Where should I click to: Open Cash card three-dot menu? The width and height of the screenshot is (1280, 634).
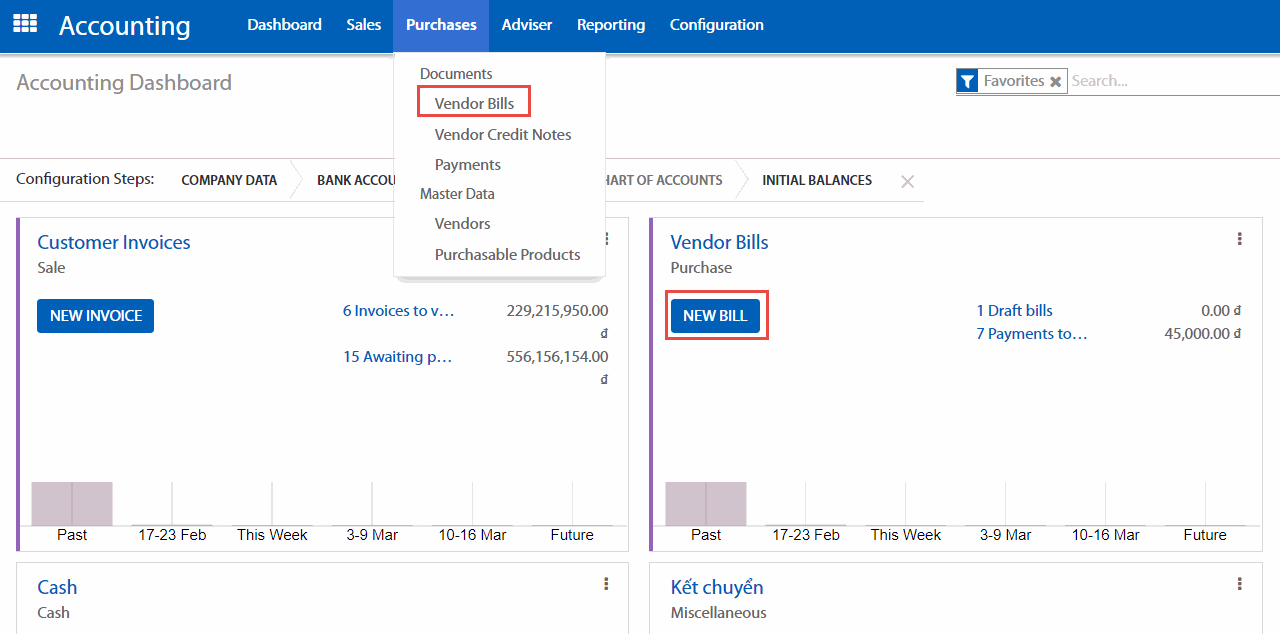606,584
